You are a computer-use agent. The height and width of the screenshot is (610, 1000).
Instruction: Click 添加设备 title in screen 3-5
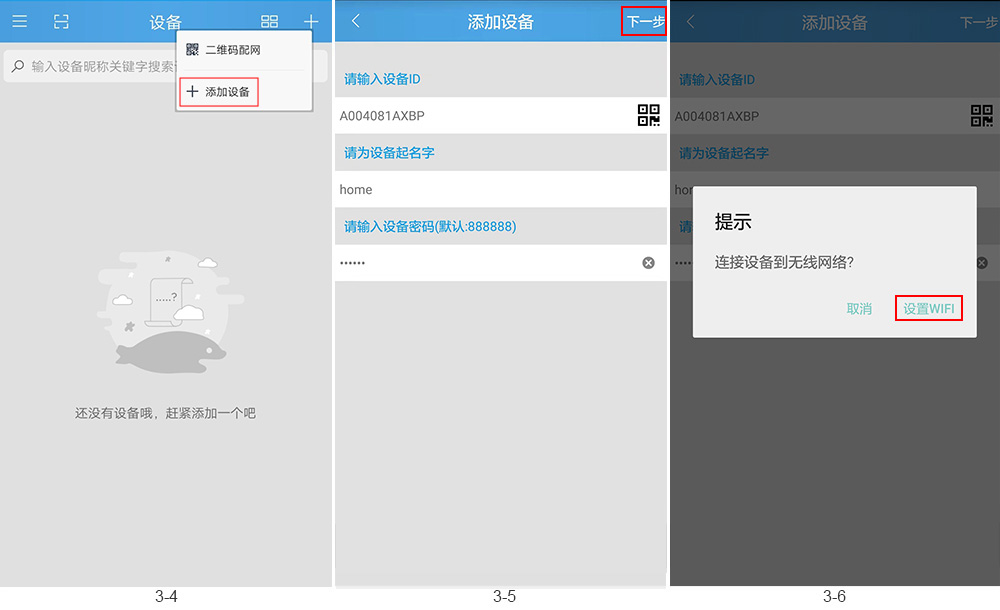501,22
